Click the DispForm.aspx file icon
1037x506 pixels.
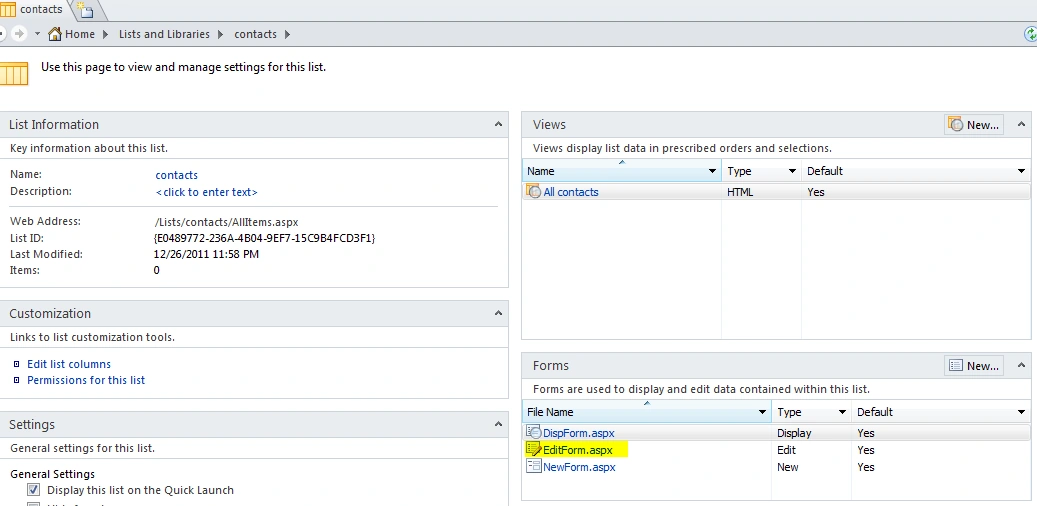[x=533, y=433]
